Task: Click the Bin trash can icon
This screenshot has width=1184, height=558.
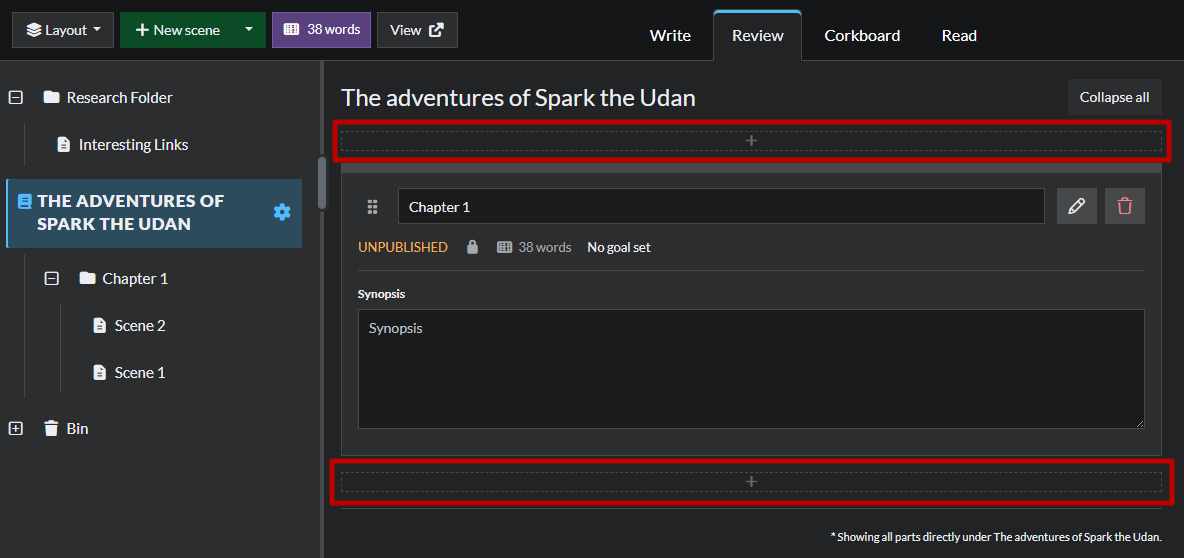Action: (51, 428)
